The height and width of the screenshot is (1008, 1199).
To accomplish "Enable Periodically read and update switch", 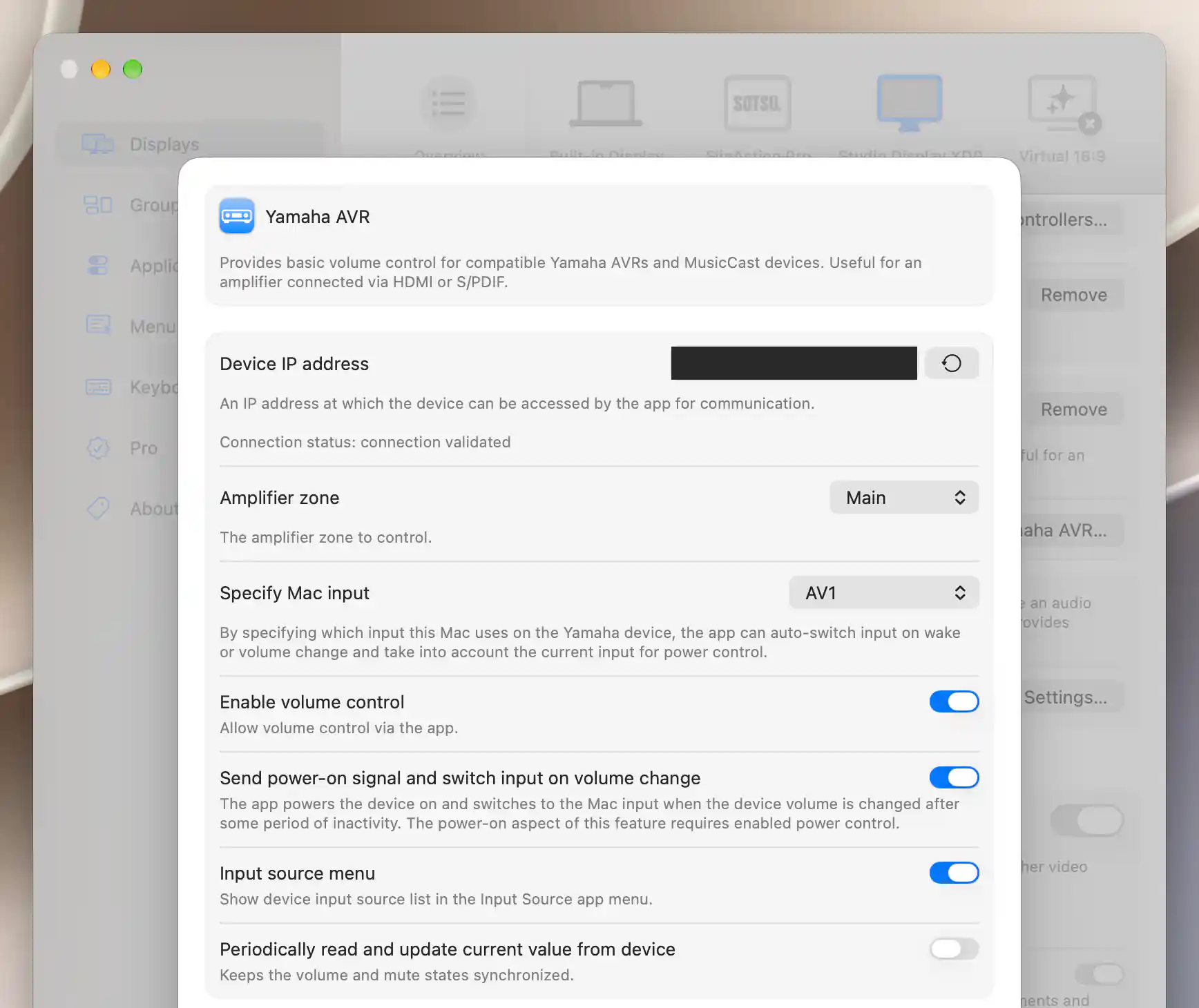I will tap(954, 949).
